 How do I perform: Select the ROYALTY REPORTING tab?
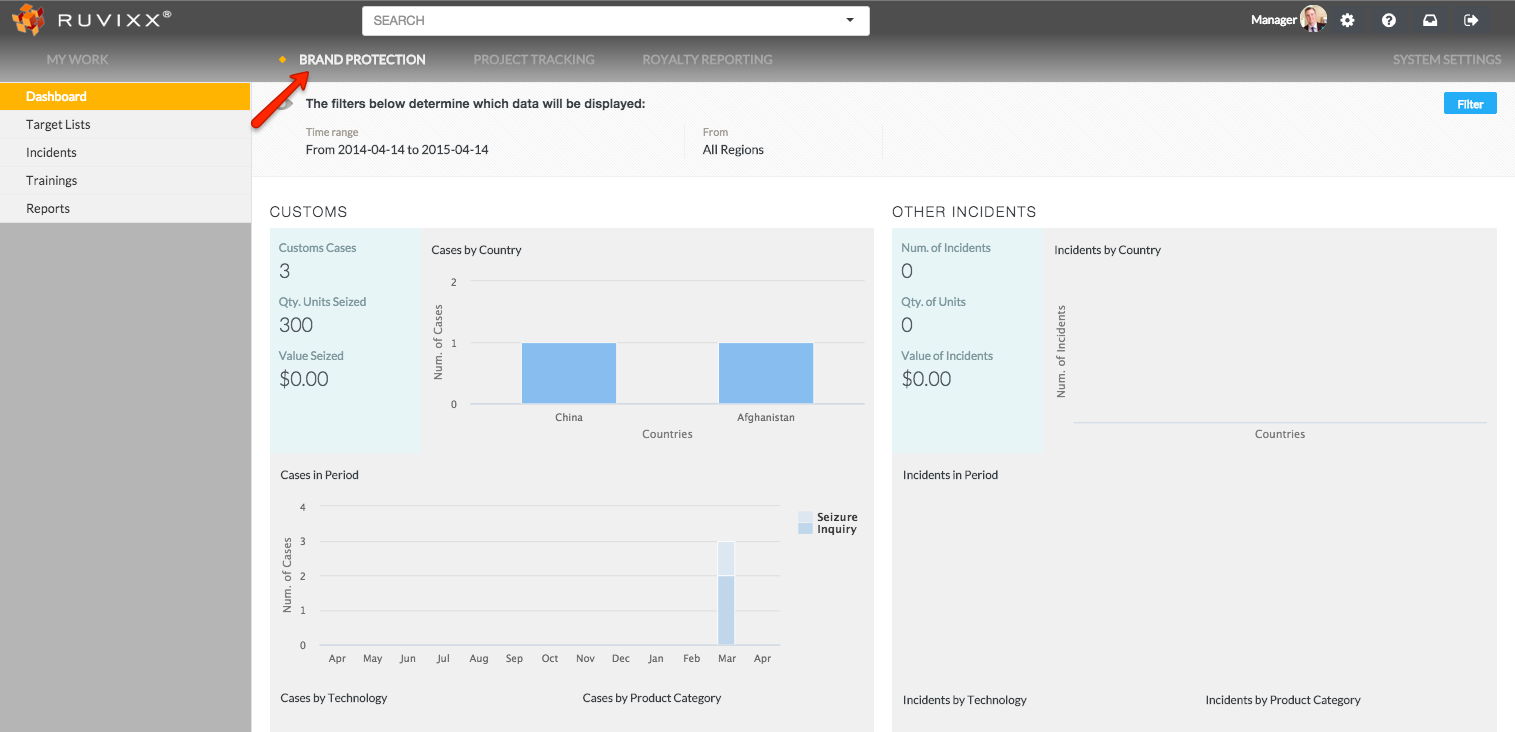tap(707, 59)
